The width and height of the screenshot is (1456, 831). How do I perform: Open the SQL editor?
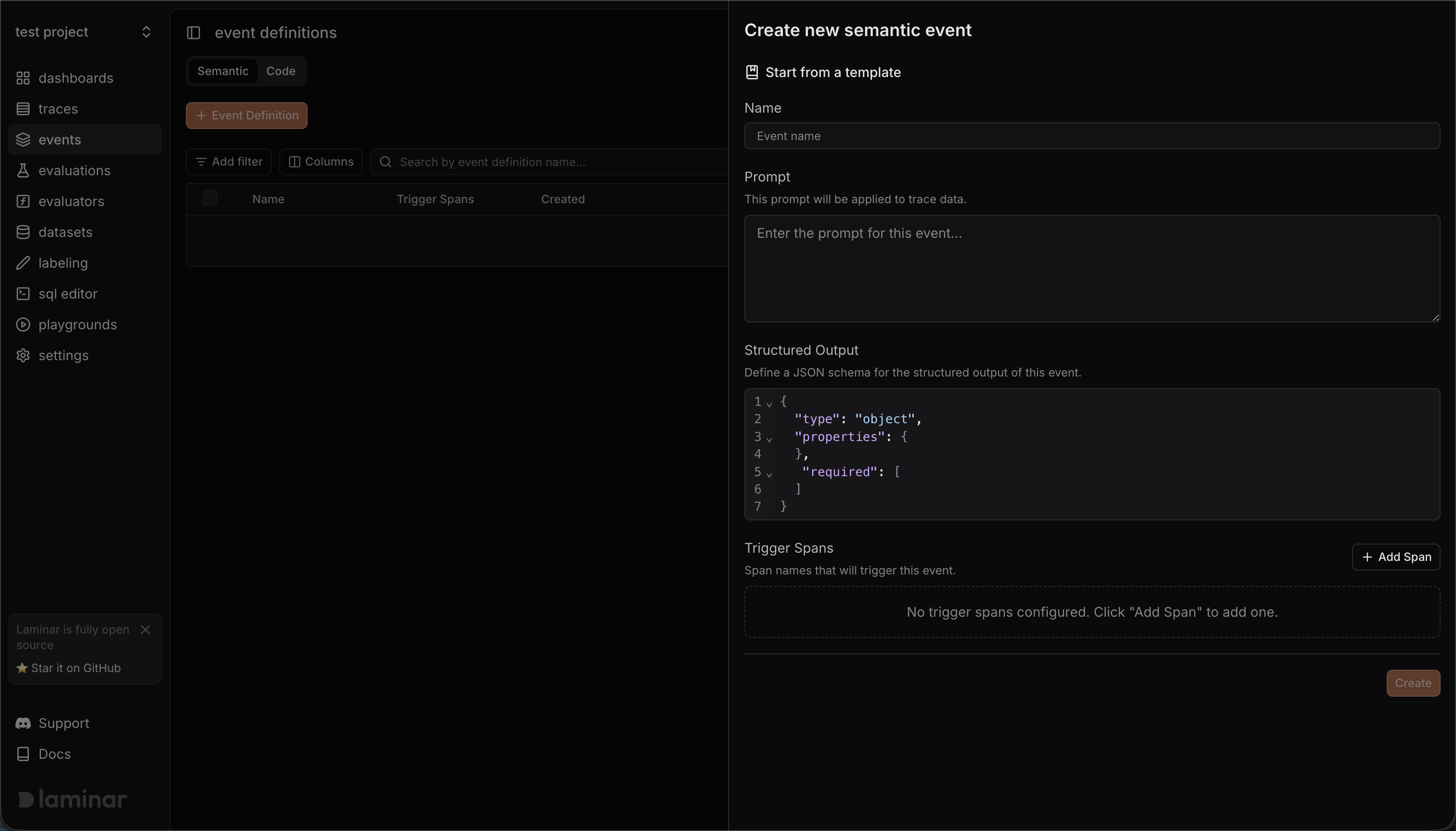[67, 294]
